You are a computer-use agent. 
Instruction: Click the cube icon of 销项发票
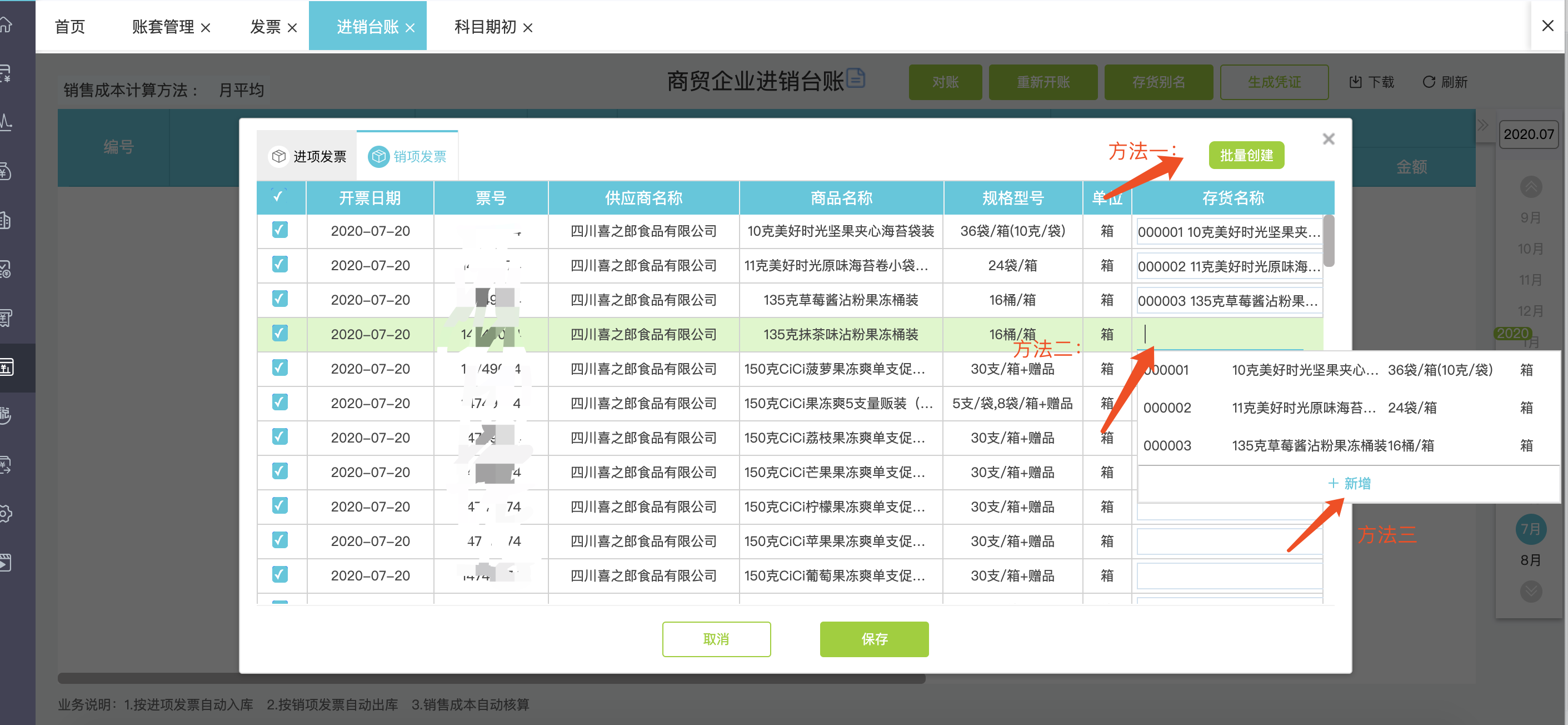pyautogui.click(x=378, y=157)
